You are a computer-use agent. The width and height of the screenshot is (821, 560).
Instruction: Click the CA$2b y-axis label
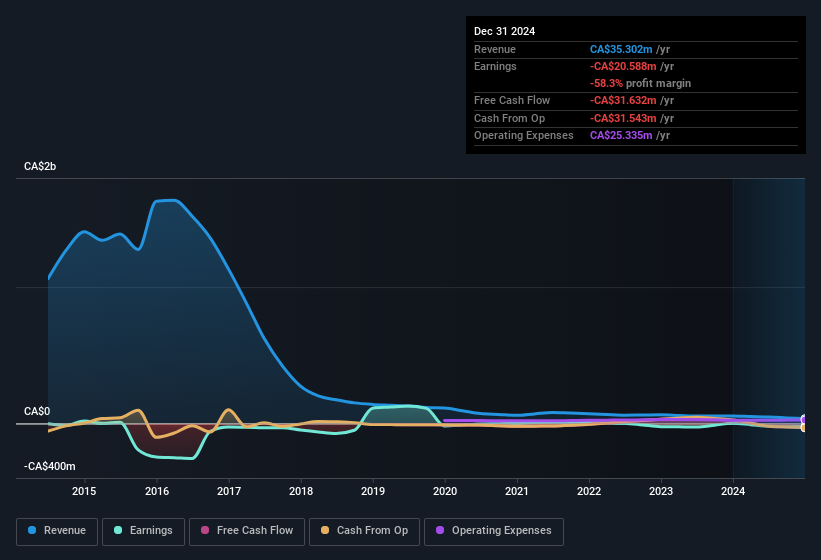(x=40, y=166)
